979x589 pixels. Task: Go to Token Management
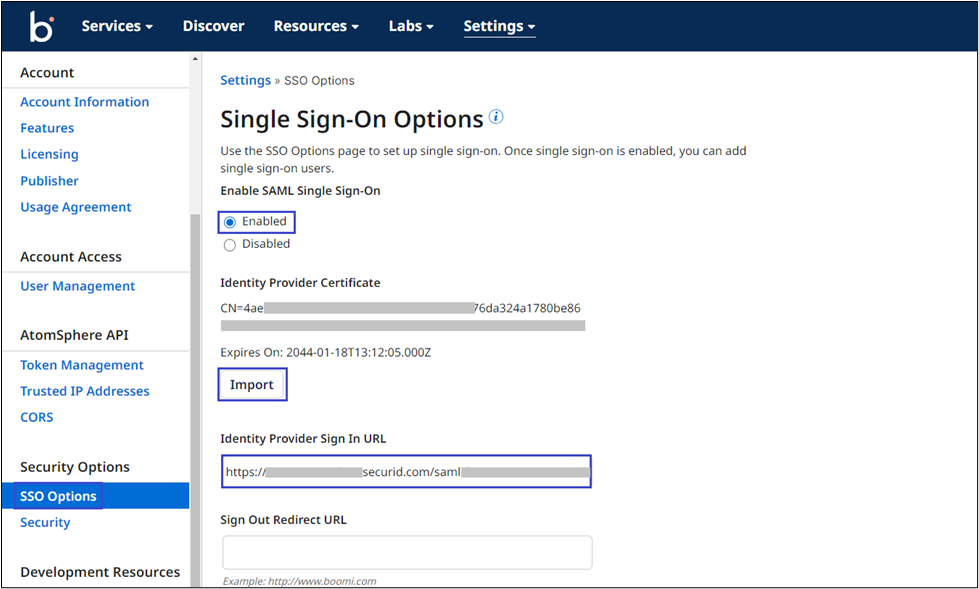click(82, 365)
